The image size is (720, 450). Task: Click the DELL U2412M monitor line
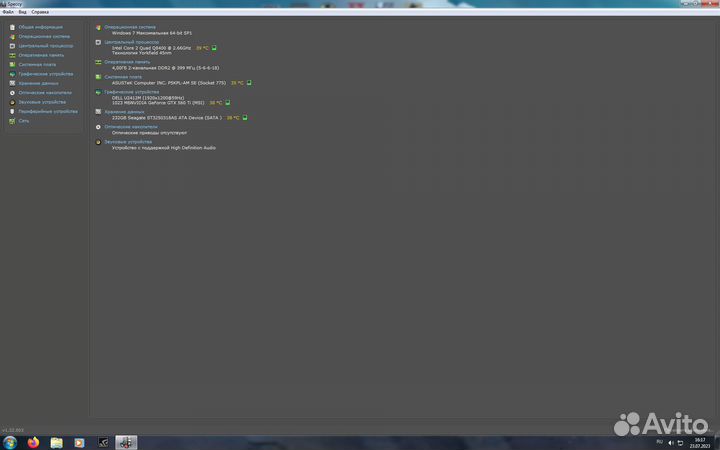(148, 98)
